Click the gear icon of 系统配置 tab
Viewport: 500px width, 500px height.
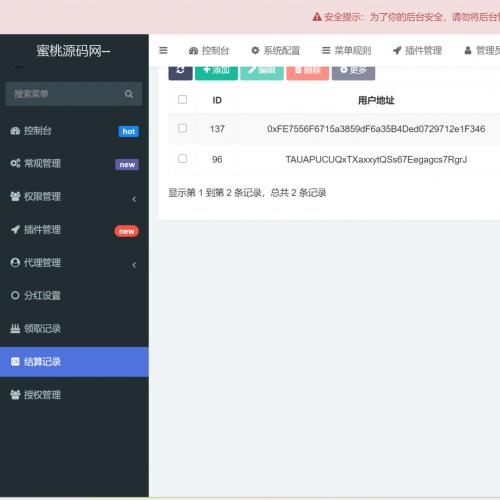click(x=255, y=50)
